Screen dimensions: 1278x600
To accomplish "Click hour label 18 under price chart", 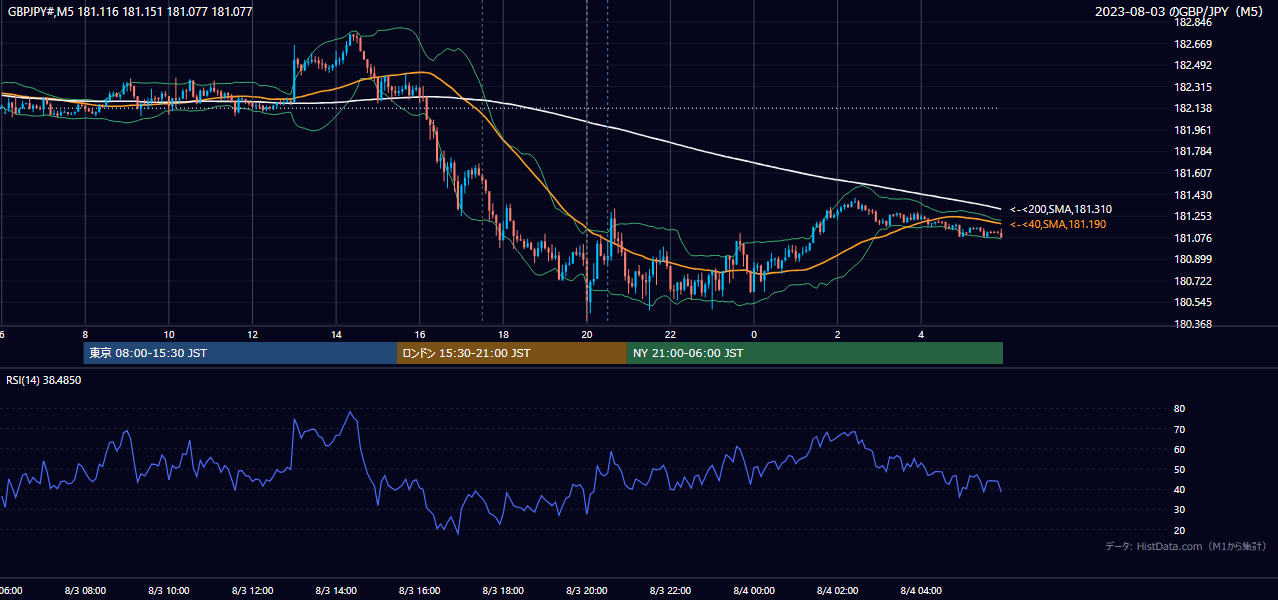I will tap(503, 335).
